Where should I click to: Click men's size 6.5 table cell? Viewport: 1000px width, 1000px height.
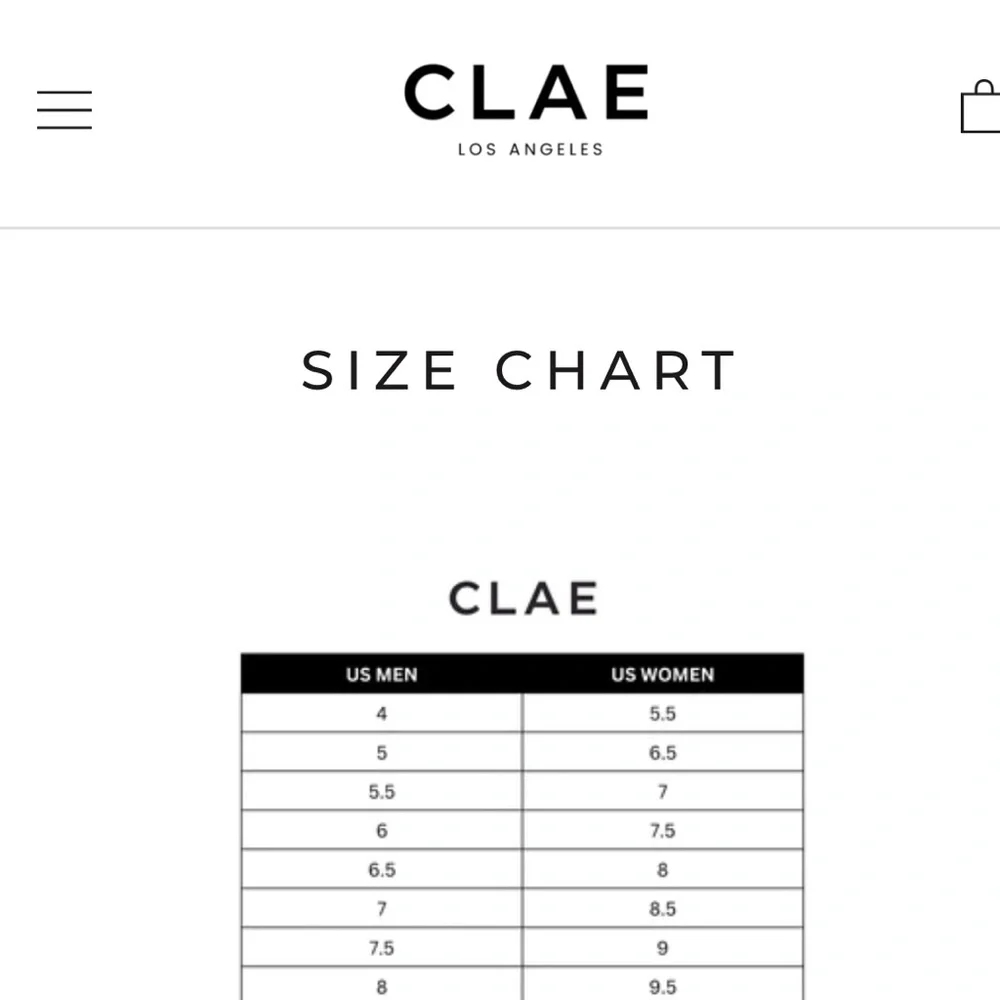(x=381, y=869)
